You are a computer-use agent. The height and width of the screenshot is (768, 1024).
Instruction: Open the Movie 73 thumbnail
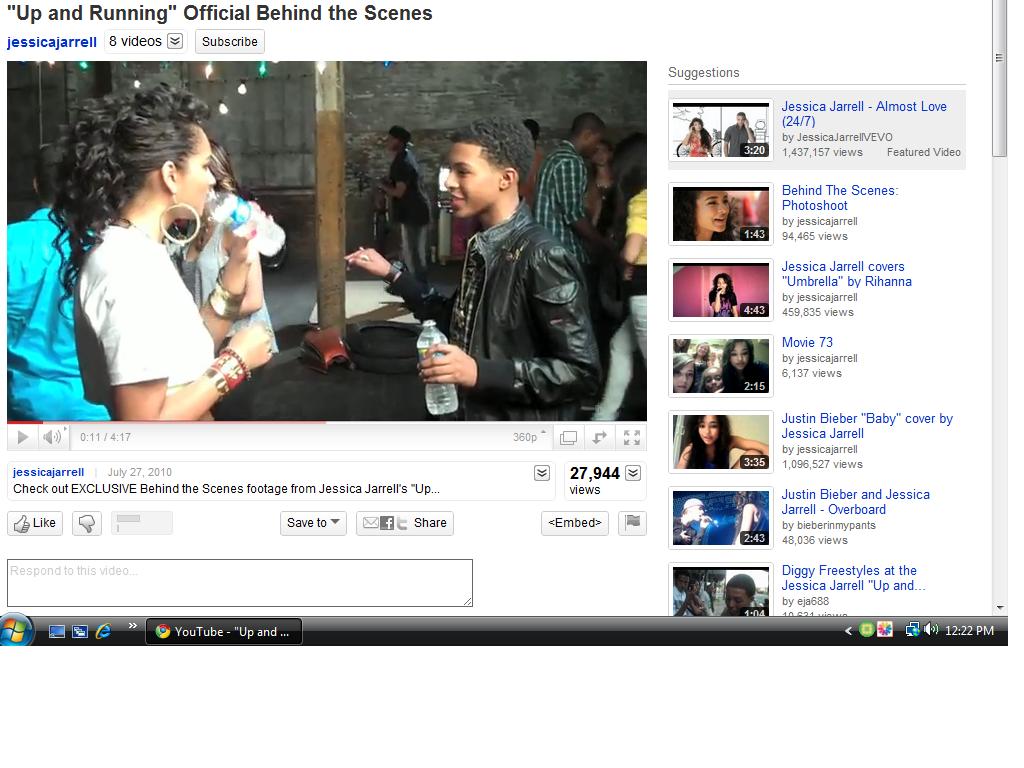coord(721,366)
